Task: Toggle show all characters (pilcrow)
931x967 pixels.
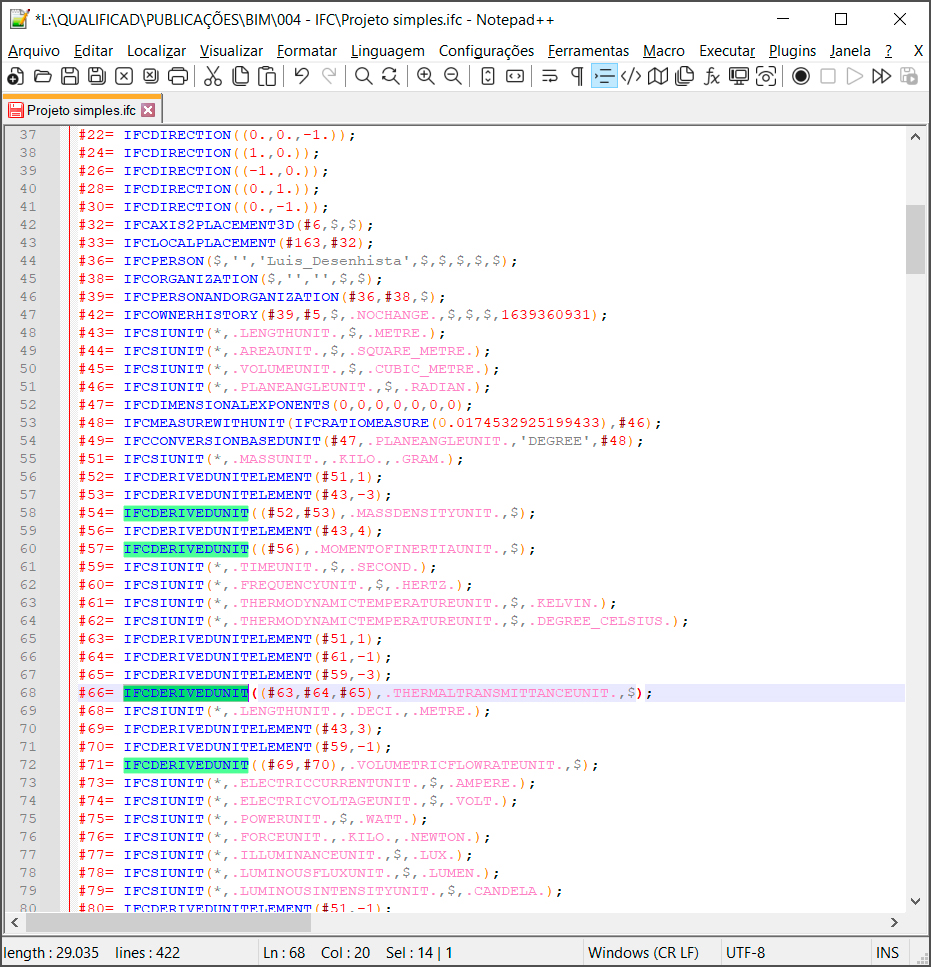Action: tap(576, 76)
